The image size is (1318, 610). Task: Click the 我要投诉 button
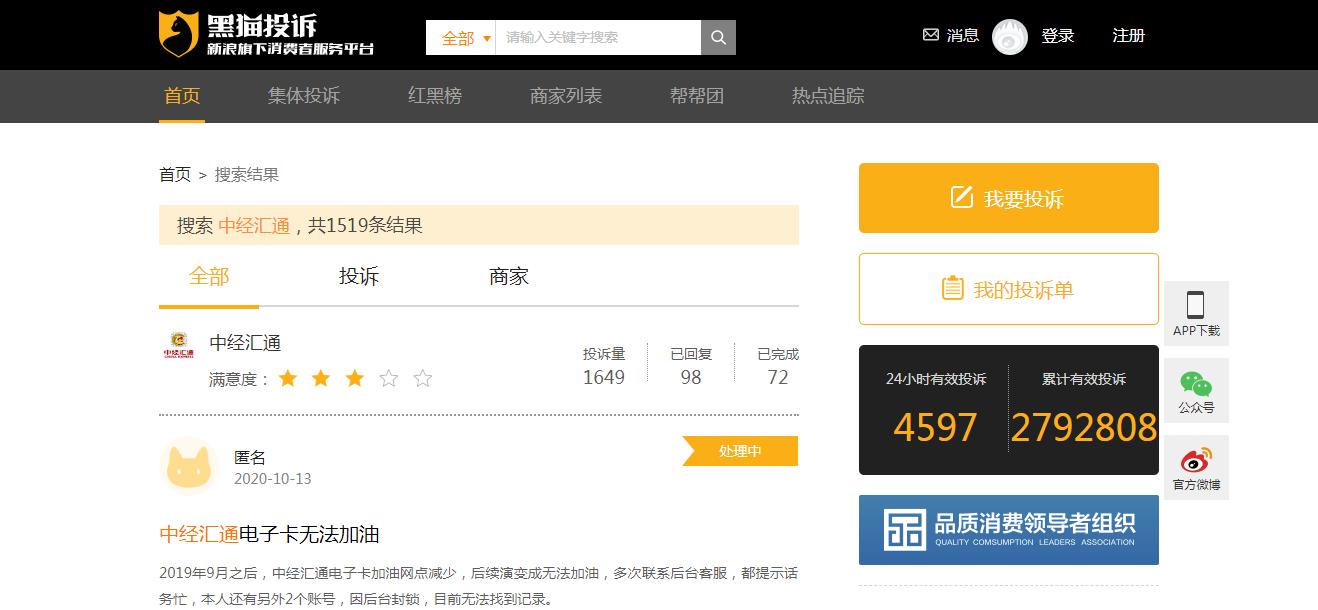1008,197
